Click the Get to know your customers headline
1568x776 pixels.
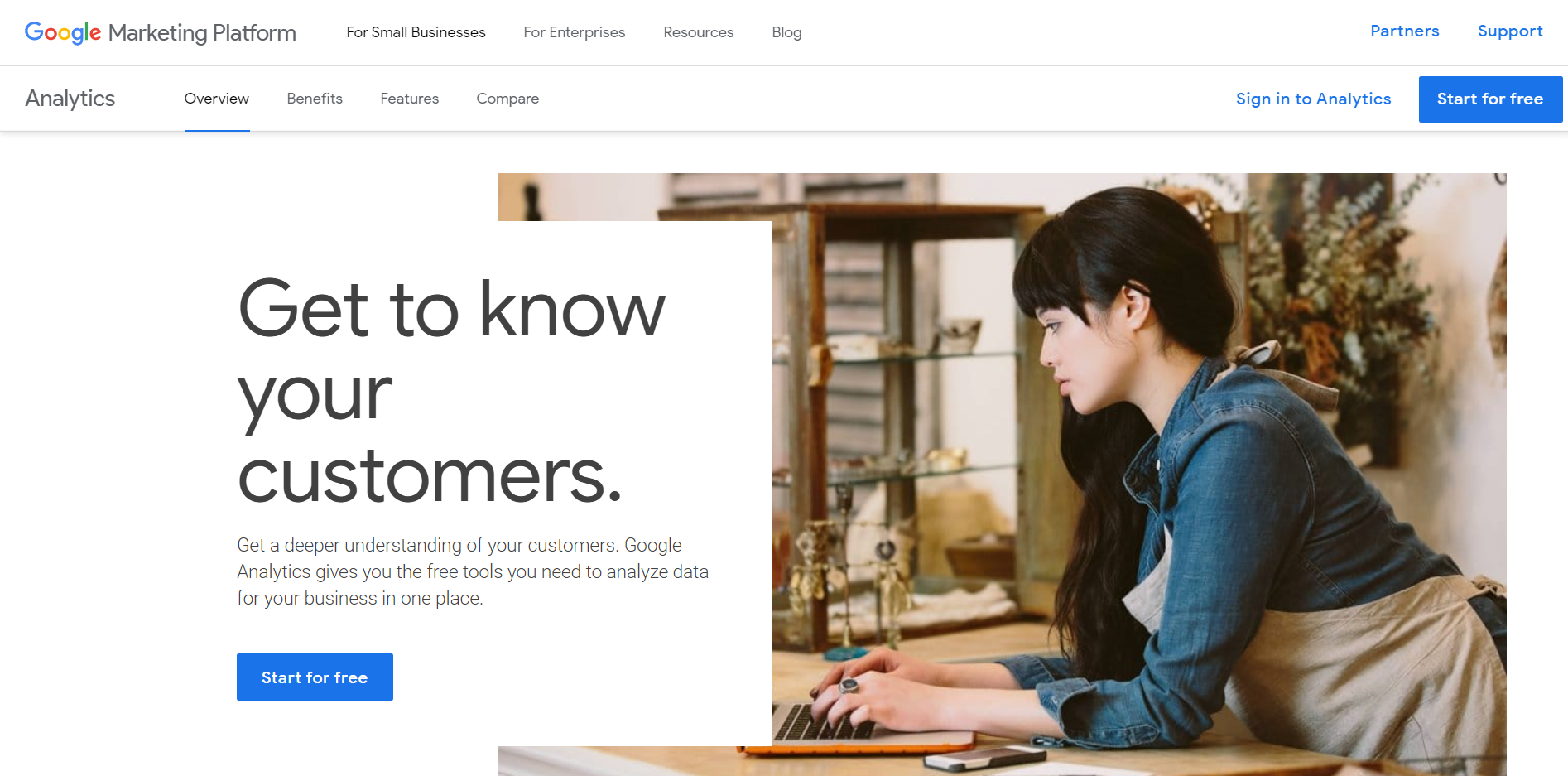point(451,391)
